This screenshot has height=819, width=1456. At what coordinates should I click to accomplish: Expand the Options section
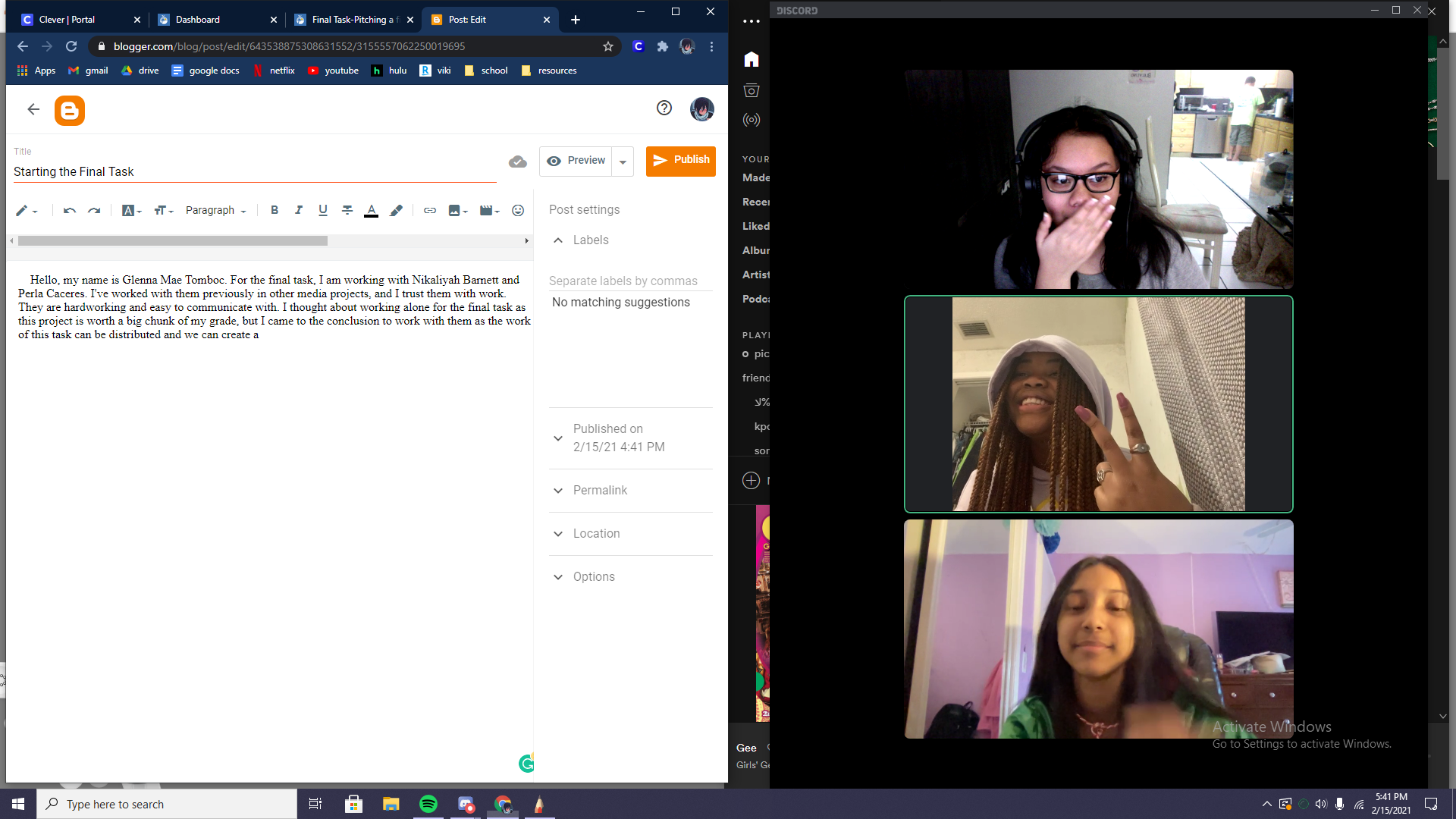[x=594, y=577]
